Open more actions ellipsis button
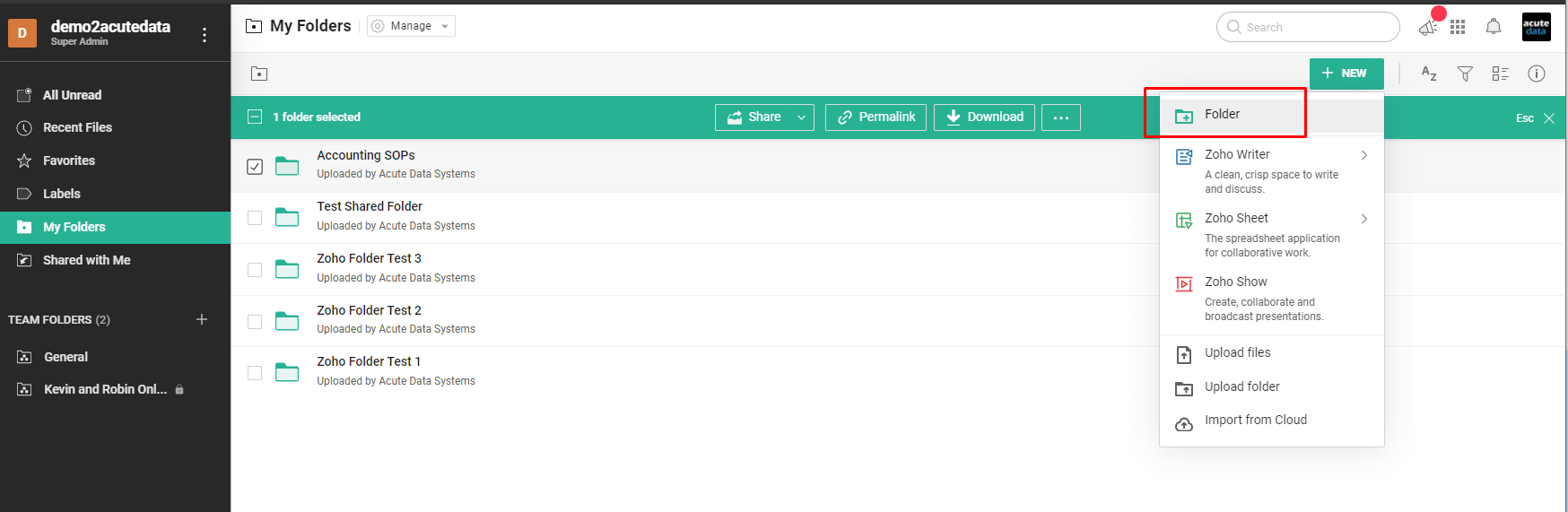This screenshot has width=1568, height=512. point(1061,117)
